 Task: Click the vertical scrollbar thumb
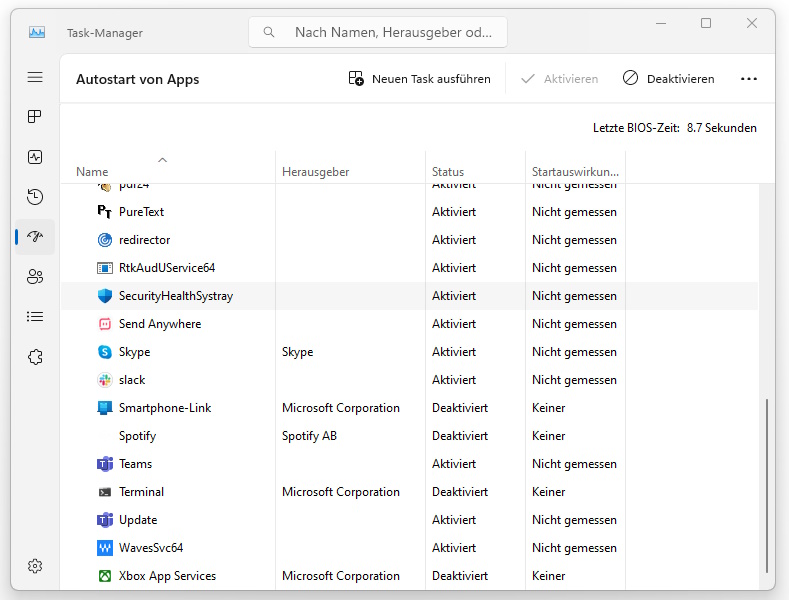point(767,486)
